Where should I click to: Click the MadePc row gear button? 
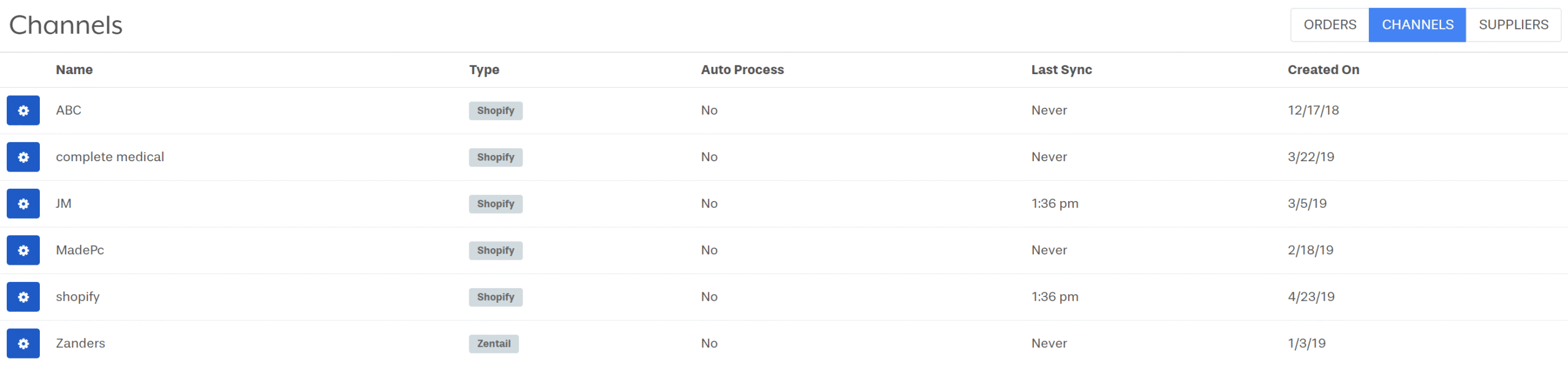[23, 250]
